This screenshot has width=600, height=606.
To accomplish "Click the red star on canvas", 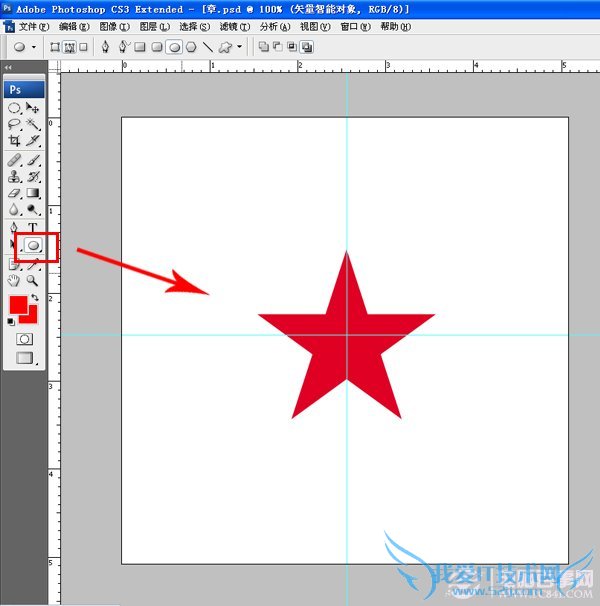I will point(346,340).
